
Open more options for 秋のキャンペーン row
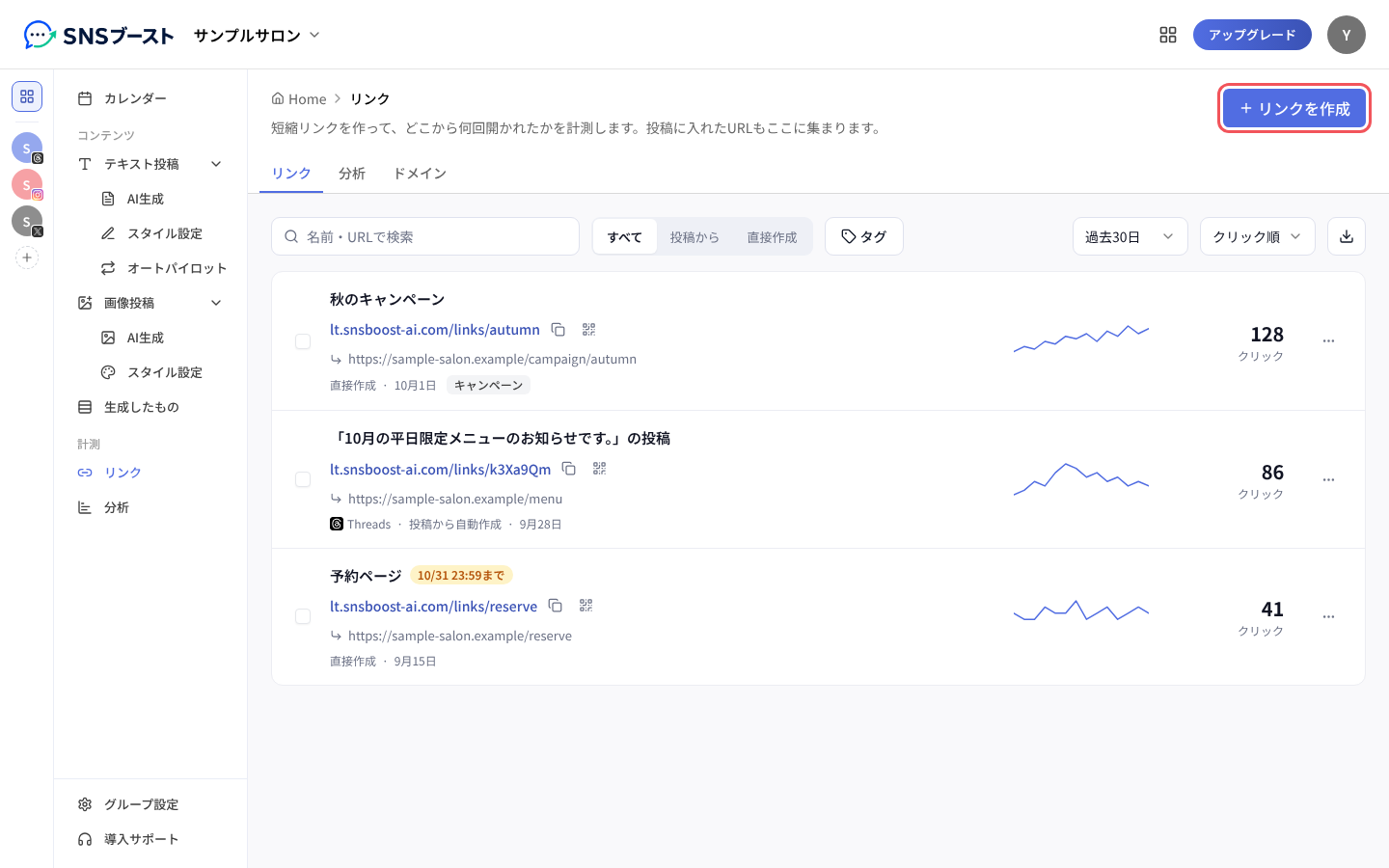click(1328, 341)
